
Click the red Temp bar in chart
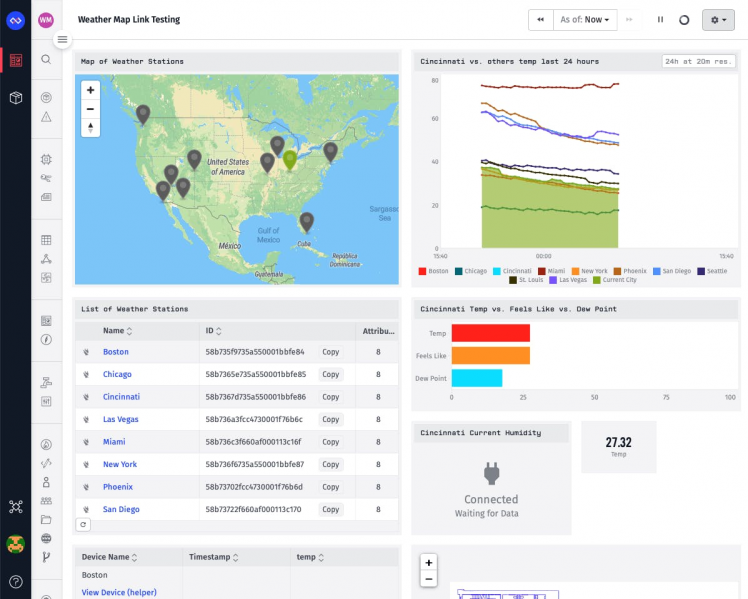[490, 333]
